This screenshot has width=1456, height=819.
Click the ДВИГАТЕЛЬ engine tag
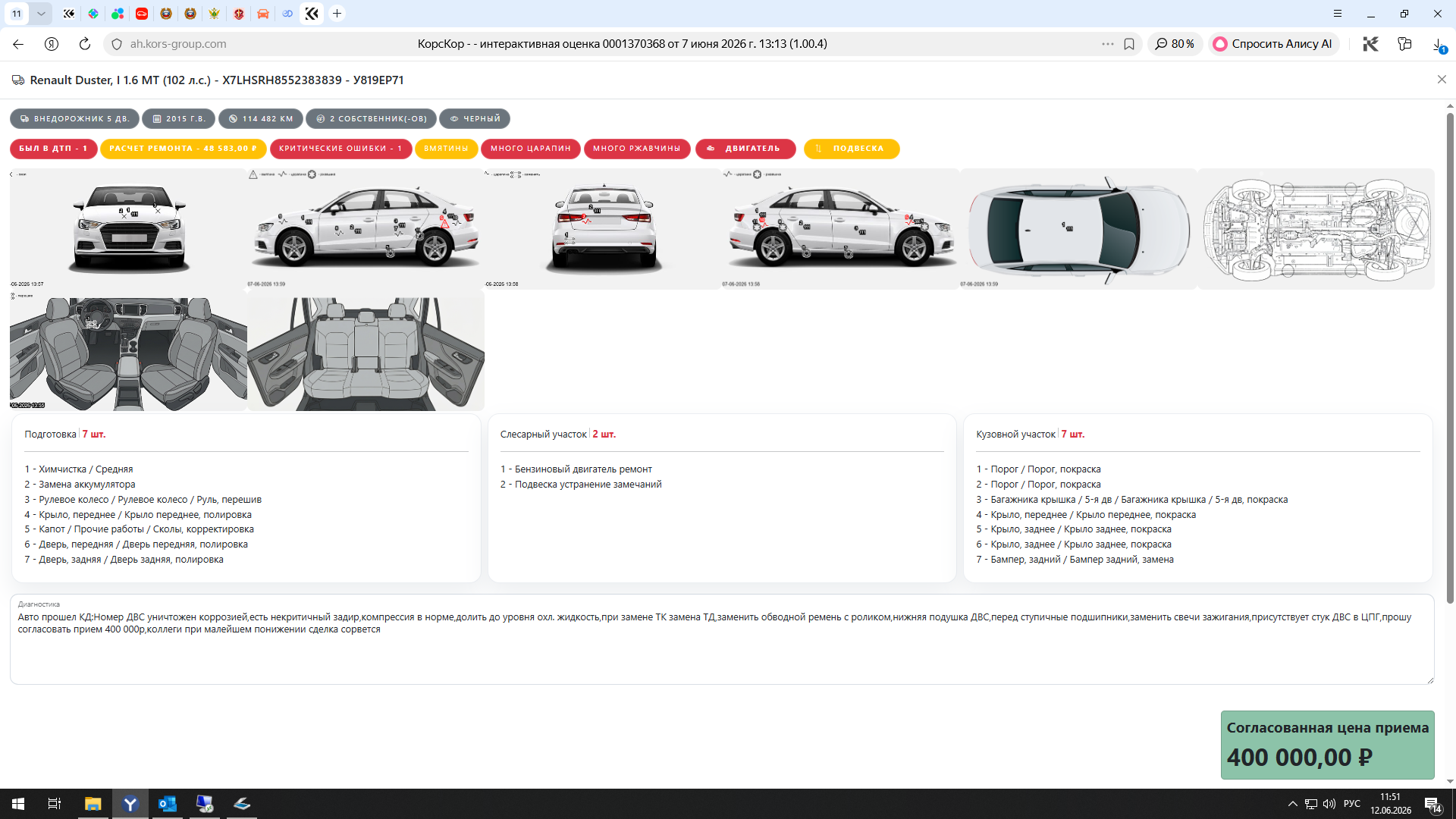click(745, 149)
